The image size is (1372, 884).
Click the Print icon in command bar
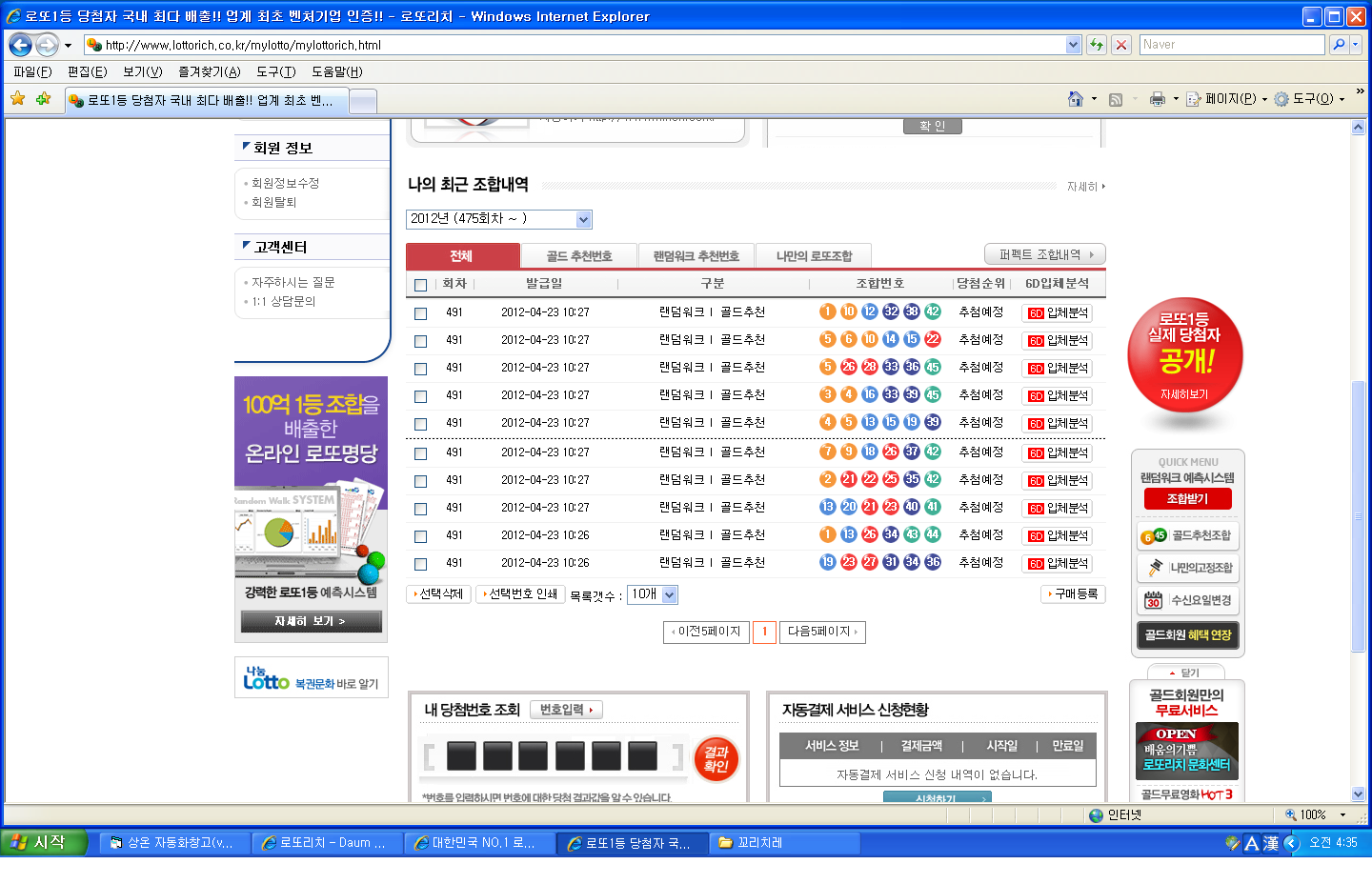coord(1157,99)
